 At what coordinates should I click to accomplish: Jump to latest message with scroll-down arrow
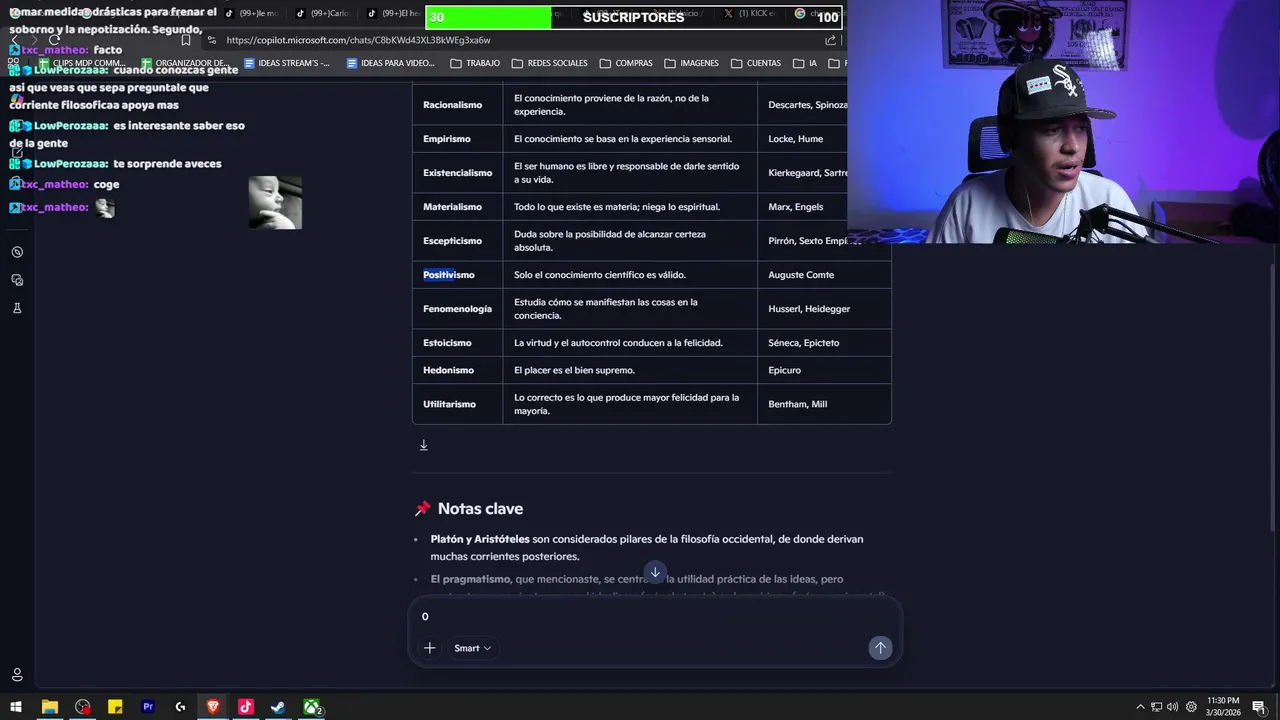[655, 573]
